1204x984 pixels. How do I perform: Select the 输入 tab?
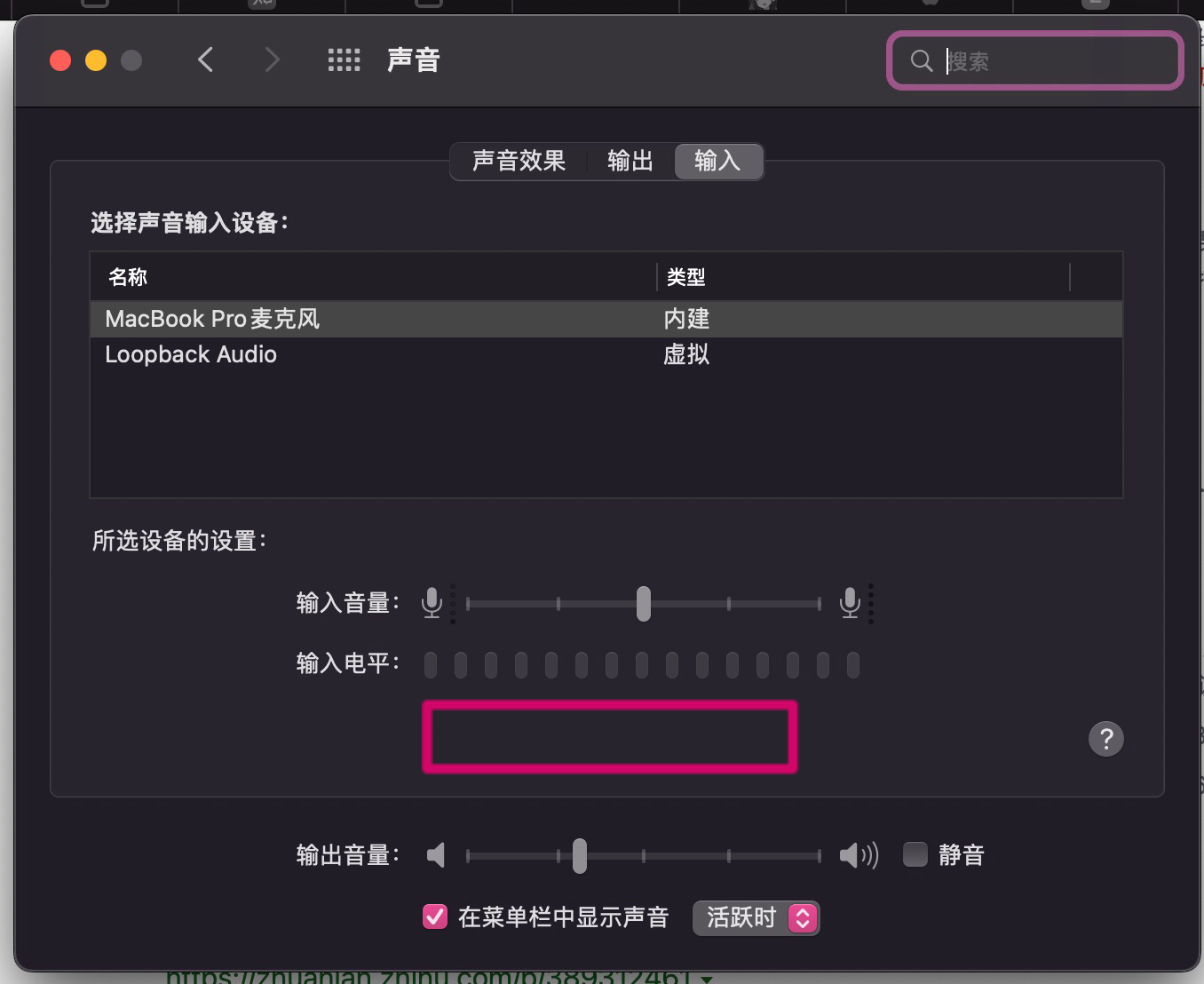[717, 161]
